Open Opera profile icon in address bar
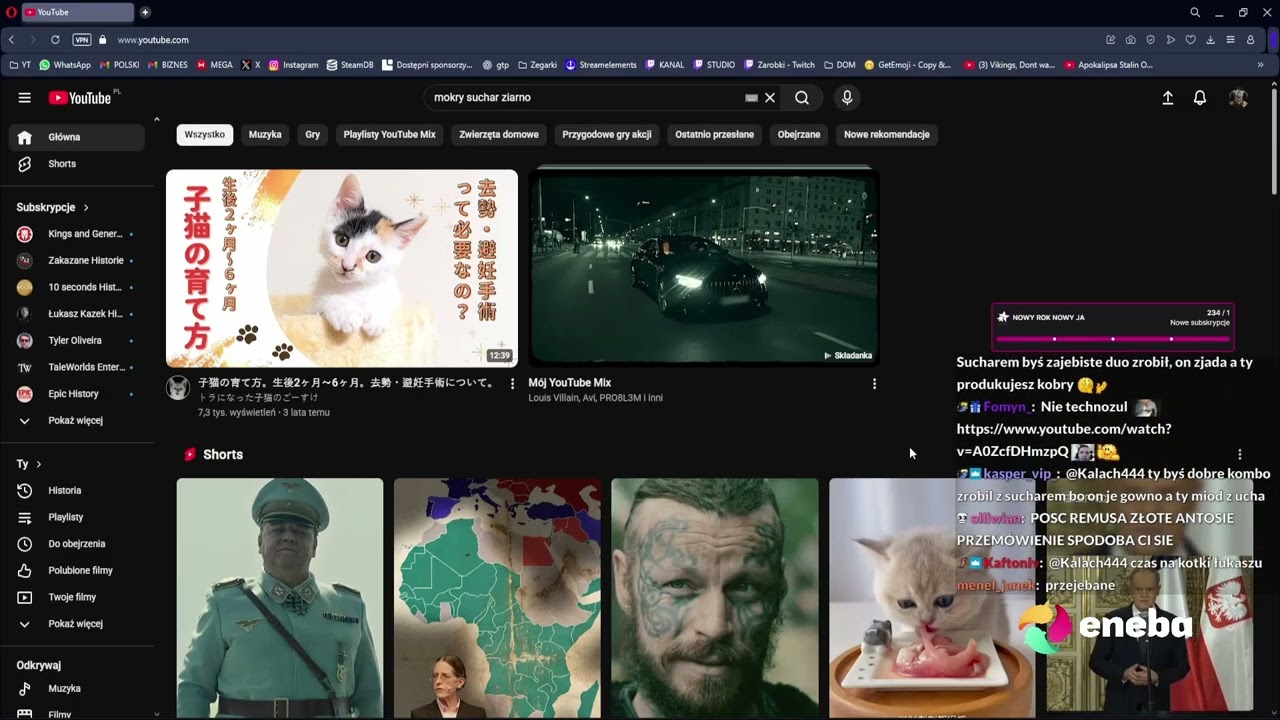This screenshot has width=1280, height=720. (x=1250, y=40)
